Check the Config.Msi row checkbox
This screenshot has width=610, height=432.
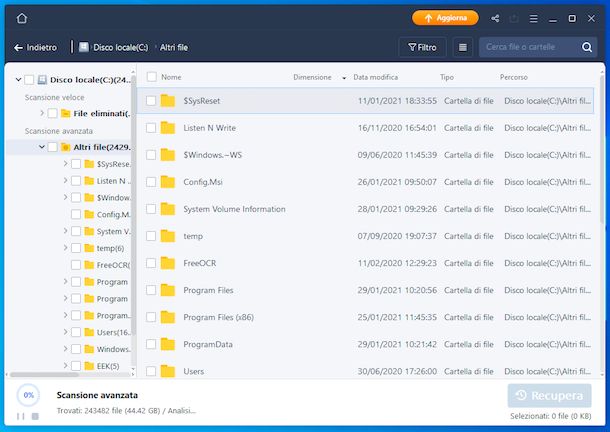click(151, 182)
